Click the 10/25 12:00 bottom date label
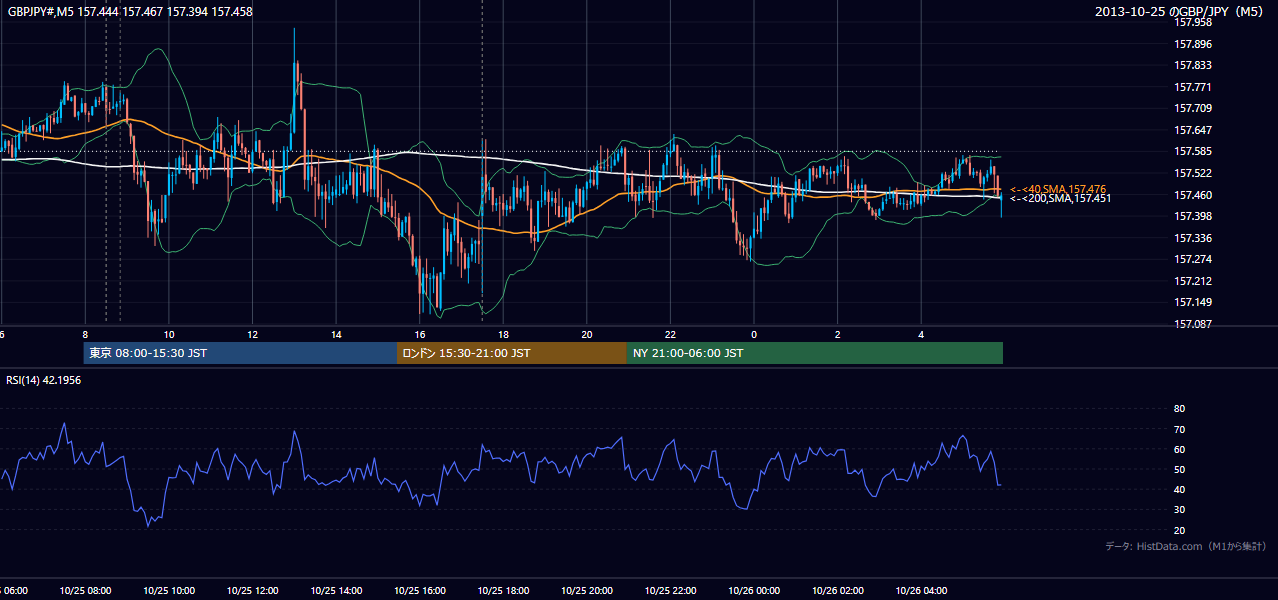The image size is (1278, 600). coord(253,591)
